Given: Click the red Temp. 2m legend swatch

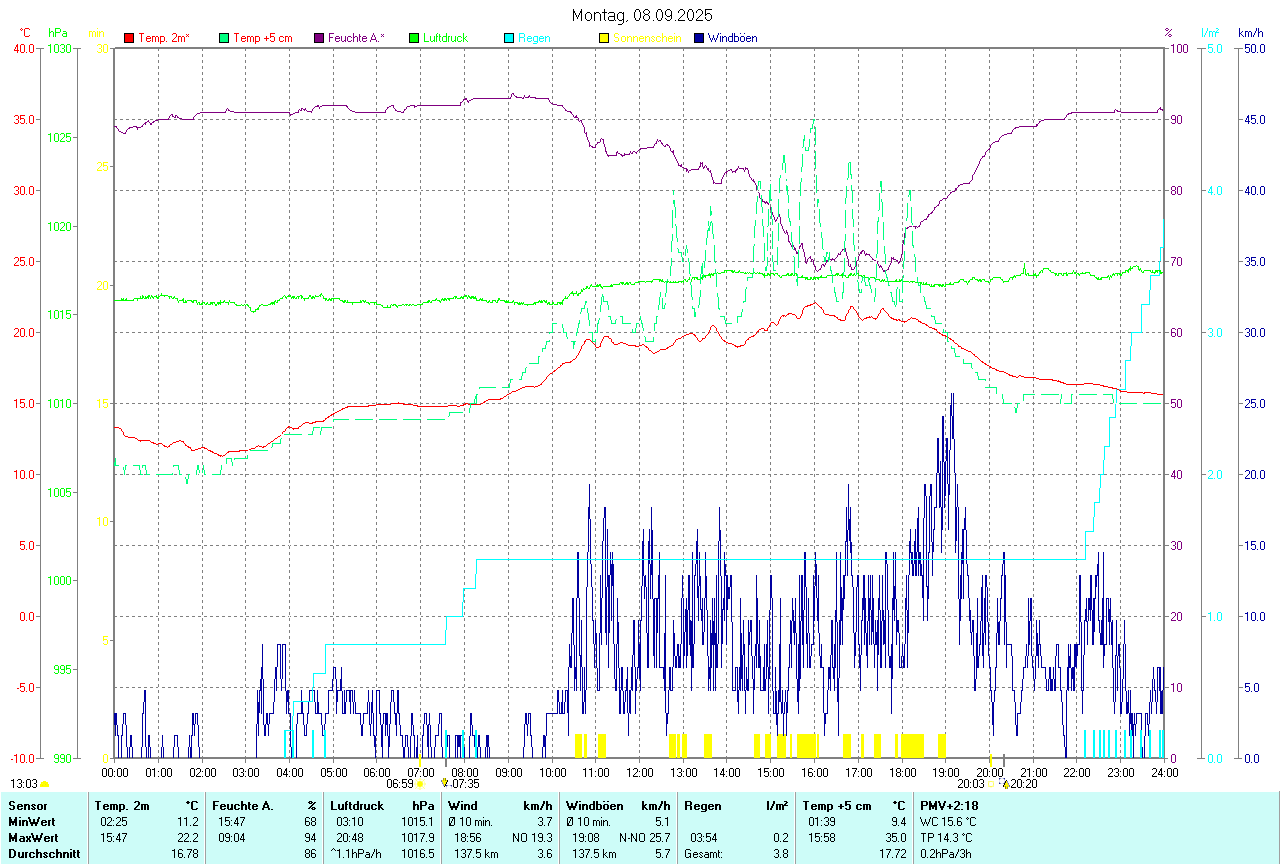Looking at the screenshot, I should pos(129,38).
